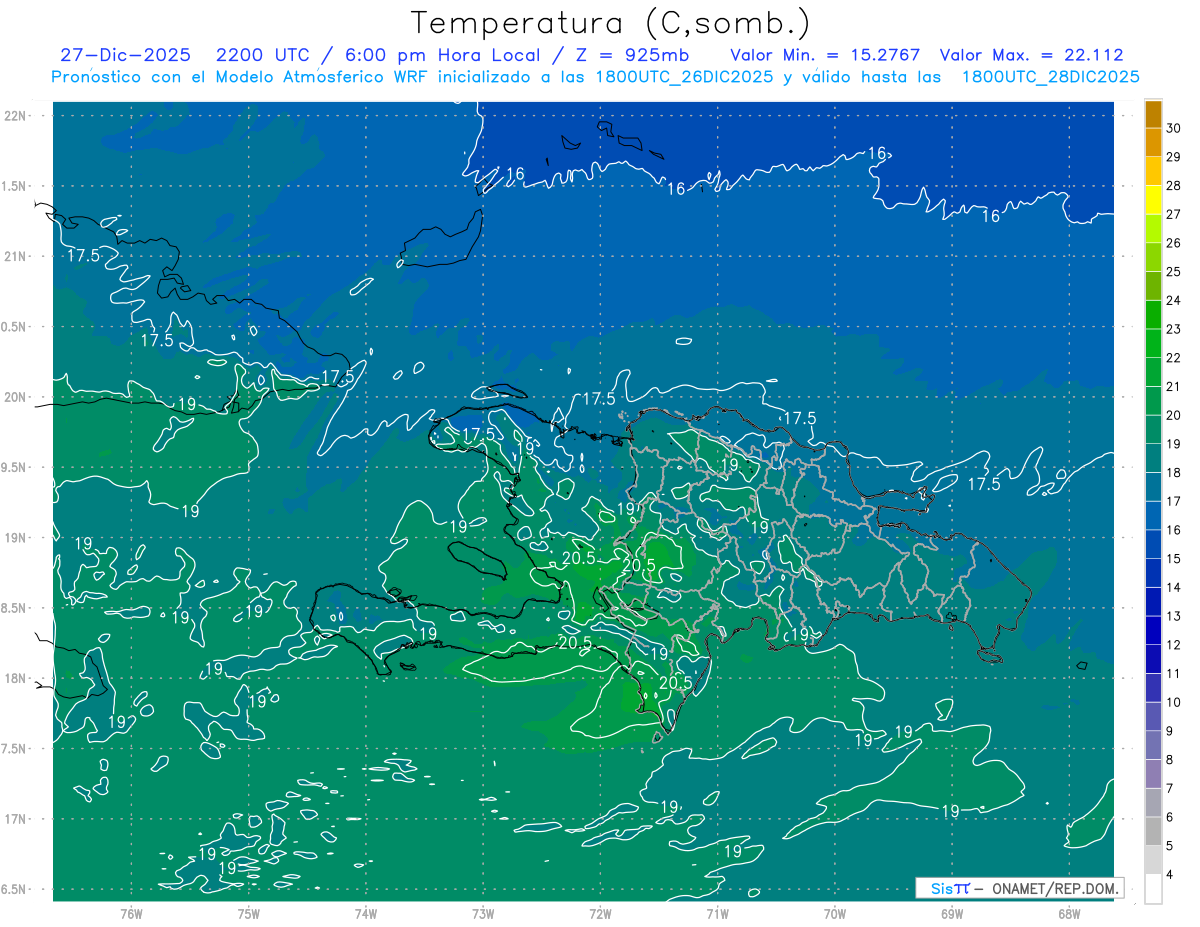The width and height of the screenshot is (1200, 927).
Task: Click the color scale label '30'
Action: (1174, 128)
